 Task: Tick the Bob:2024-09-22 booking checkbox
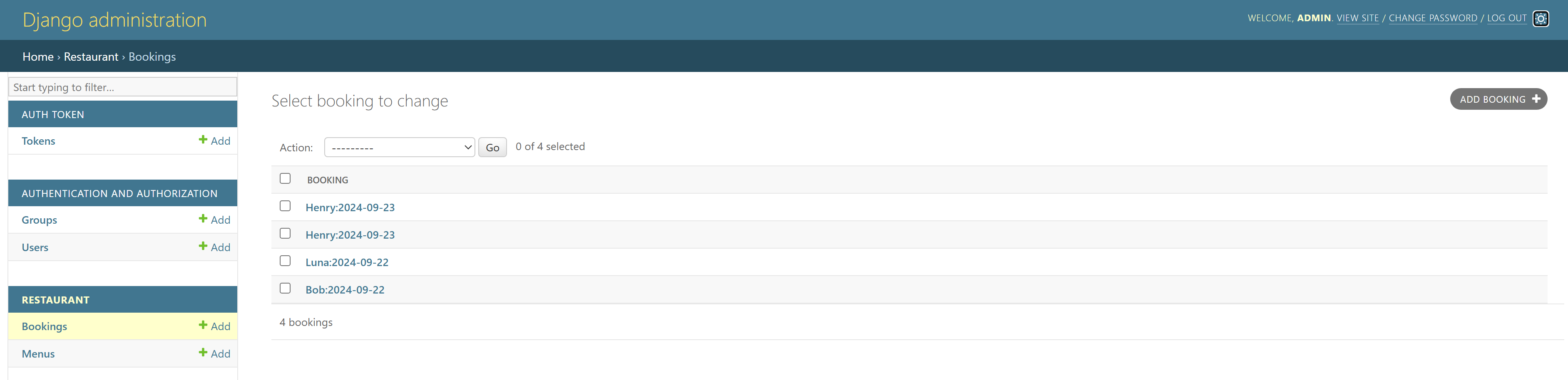pos(285,288)
